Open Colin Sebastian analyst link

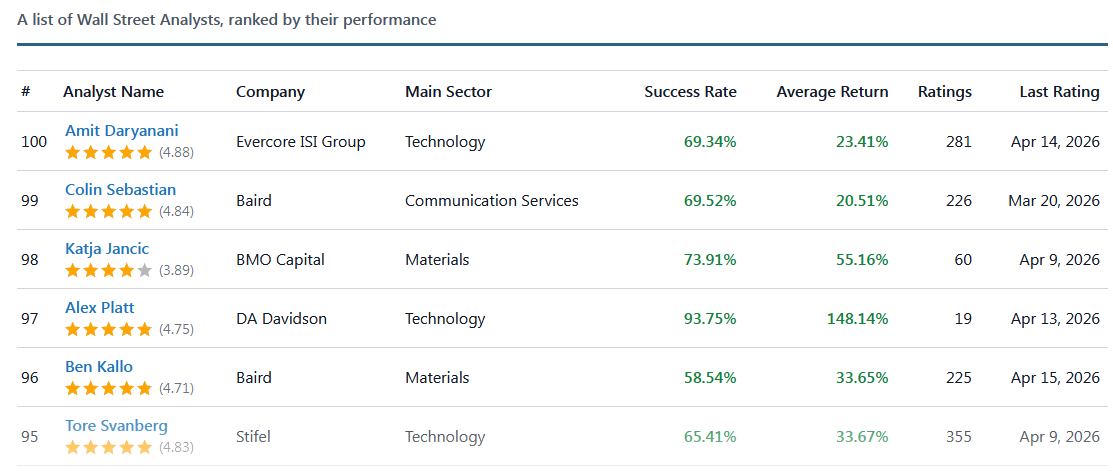point(120,189)
